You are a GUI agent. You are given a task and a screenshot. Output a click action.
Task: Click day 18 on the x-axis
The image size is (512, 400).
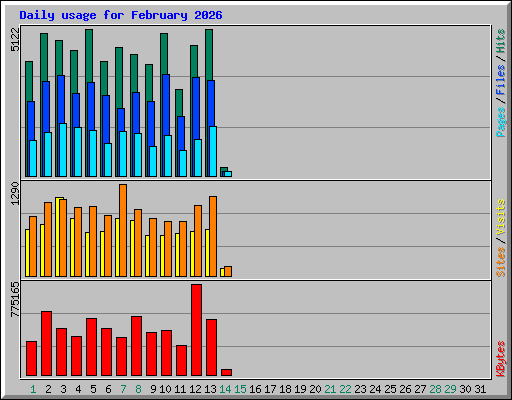click(x=285, y=389)
